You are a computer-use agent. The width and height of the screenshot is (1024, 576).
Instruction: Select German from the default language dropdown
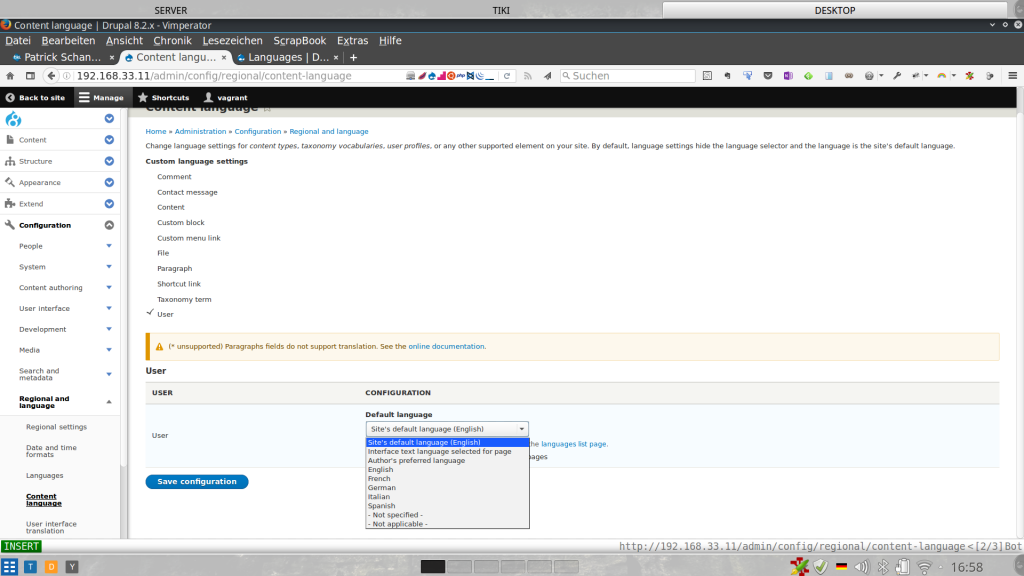point(381,488)
